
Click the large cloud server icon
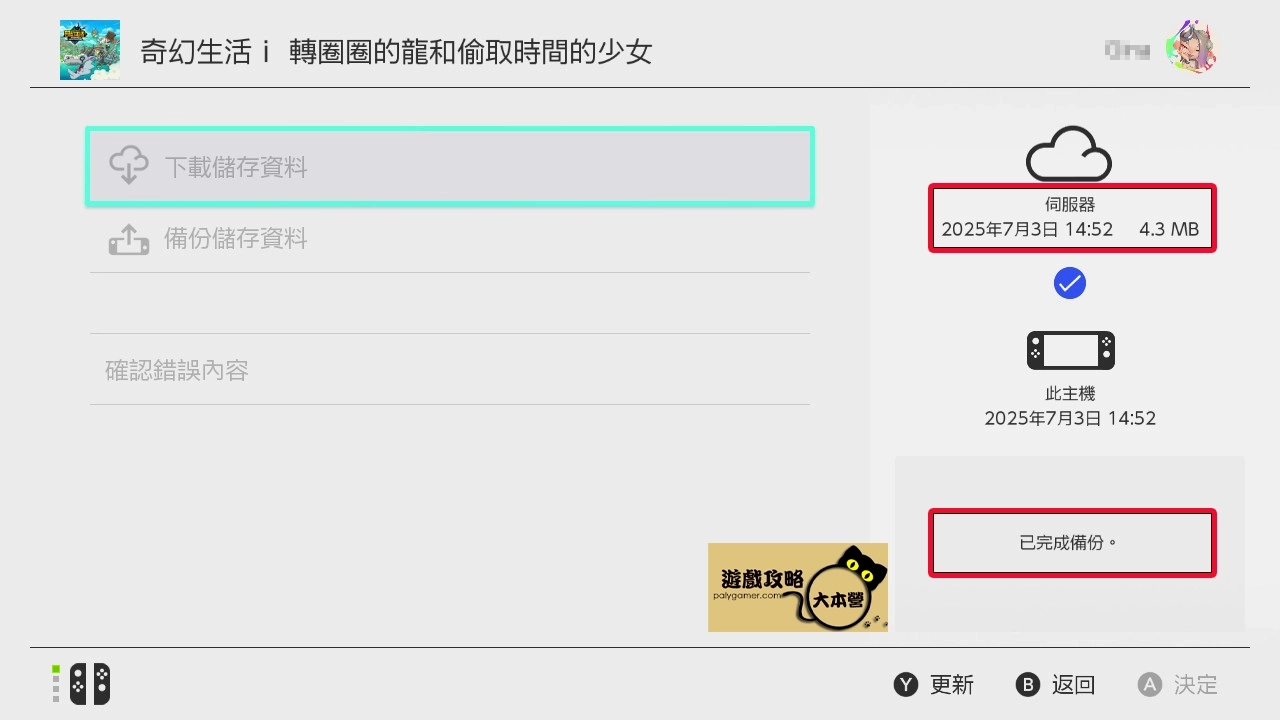click(x=1069, y=153)
